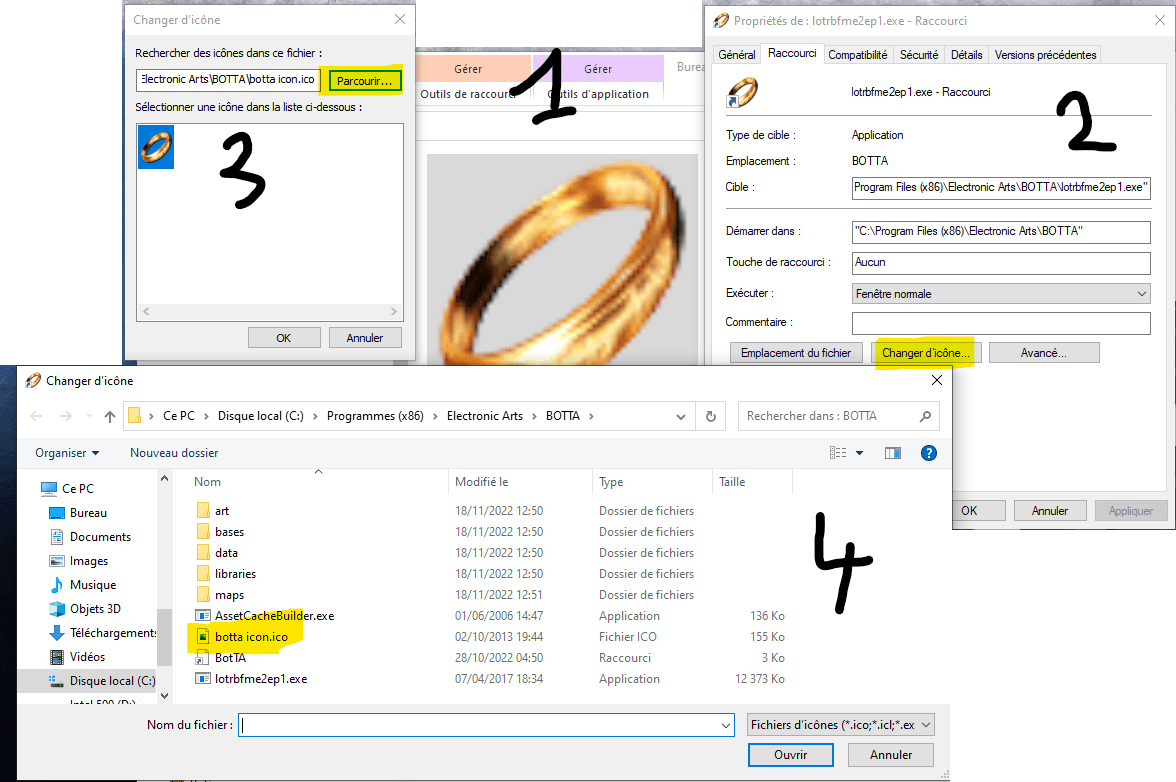
Task: Select the AssetCacheBuilder.exe file icon
Action: coord(202,616)
